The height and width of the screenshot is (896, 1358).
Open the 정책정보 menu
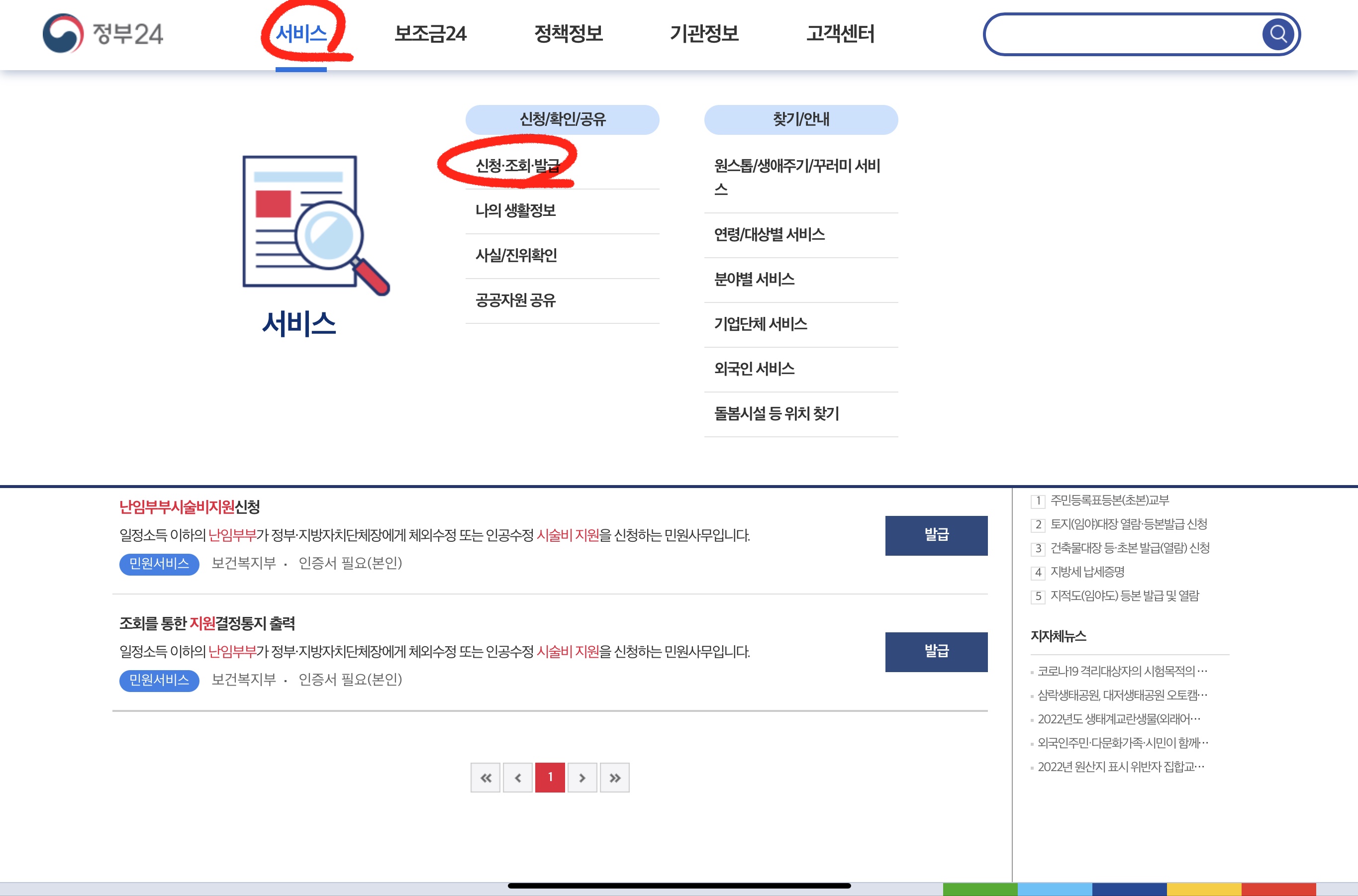568,34
